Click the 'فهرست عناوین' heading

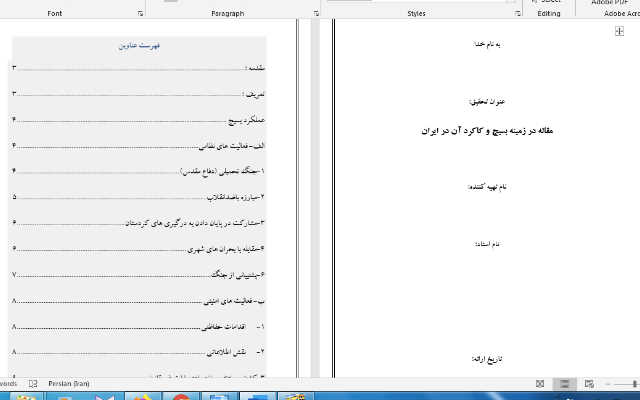pos(141,46)
